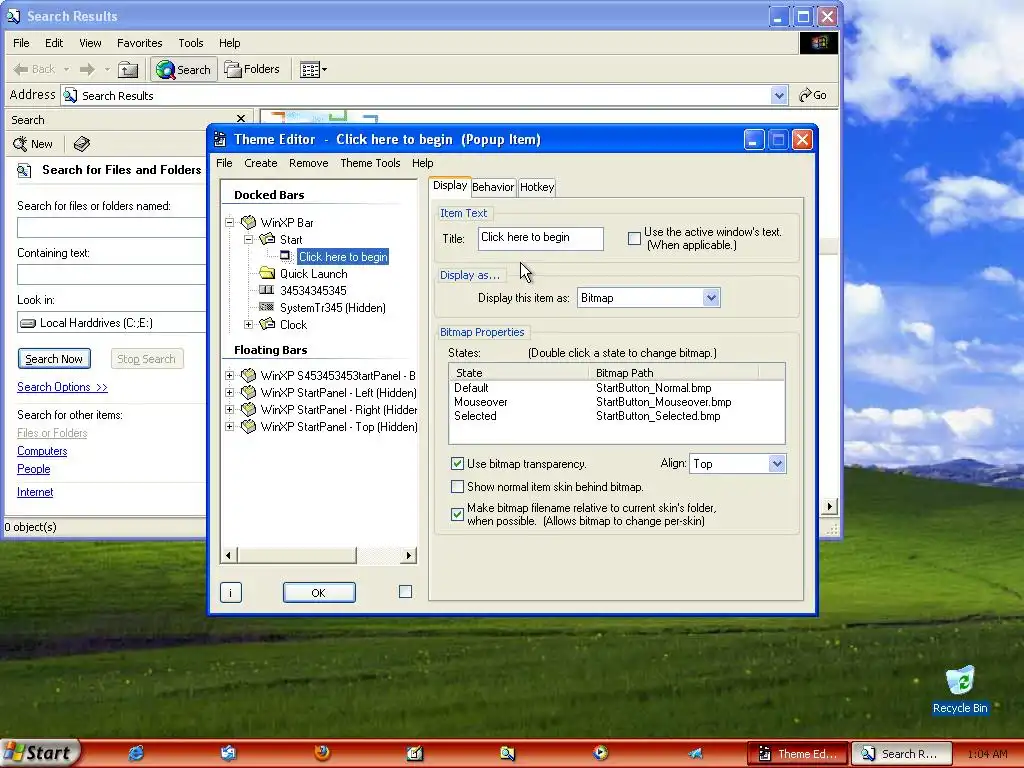Image resolution: width=1024 pixels, height=768 pixels.
Task: Open the Address bar dropdown arrow
Action: click(778, 95)
